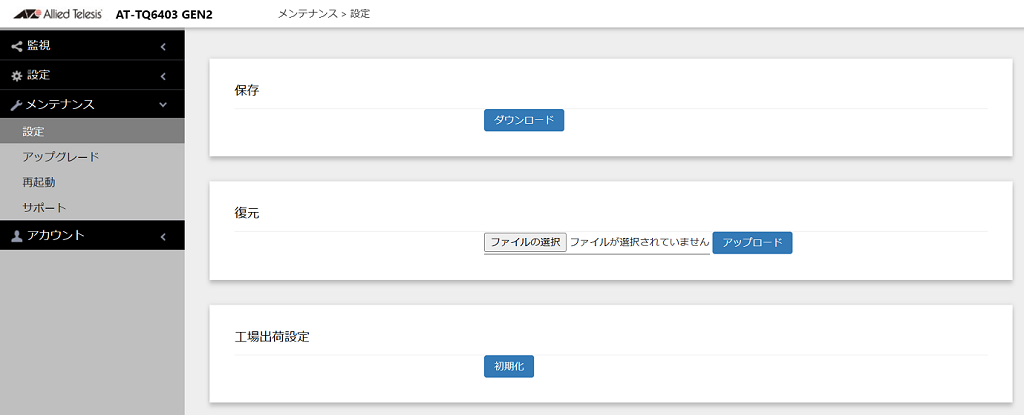Go to the サポート page

coord(92,207)
